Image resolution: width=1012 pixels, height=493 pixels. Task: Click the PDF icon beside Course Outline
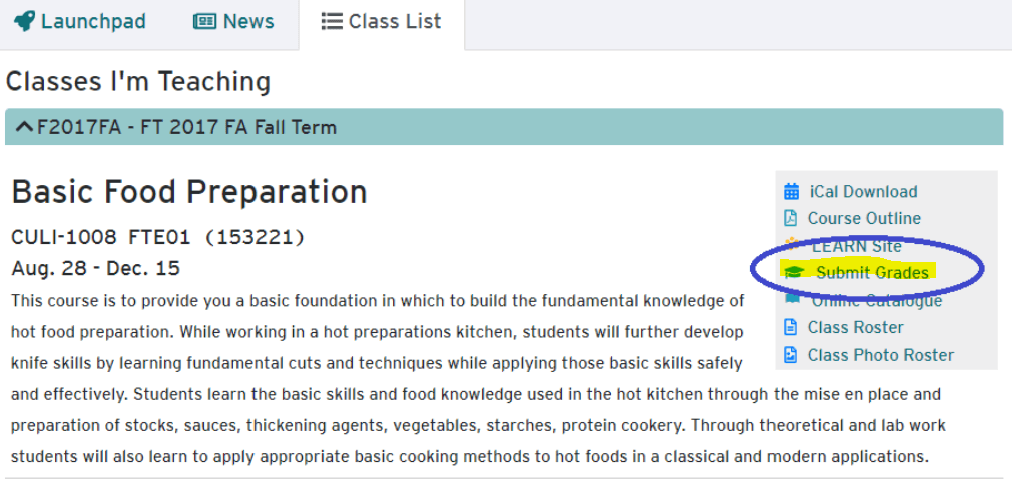tap(791, 218)
